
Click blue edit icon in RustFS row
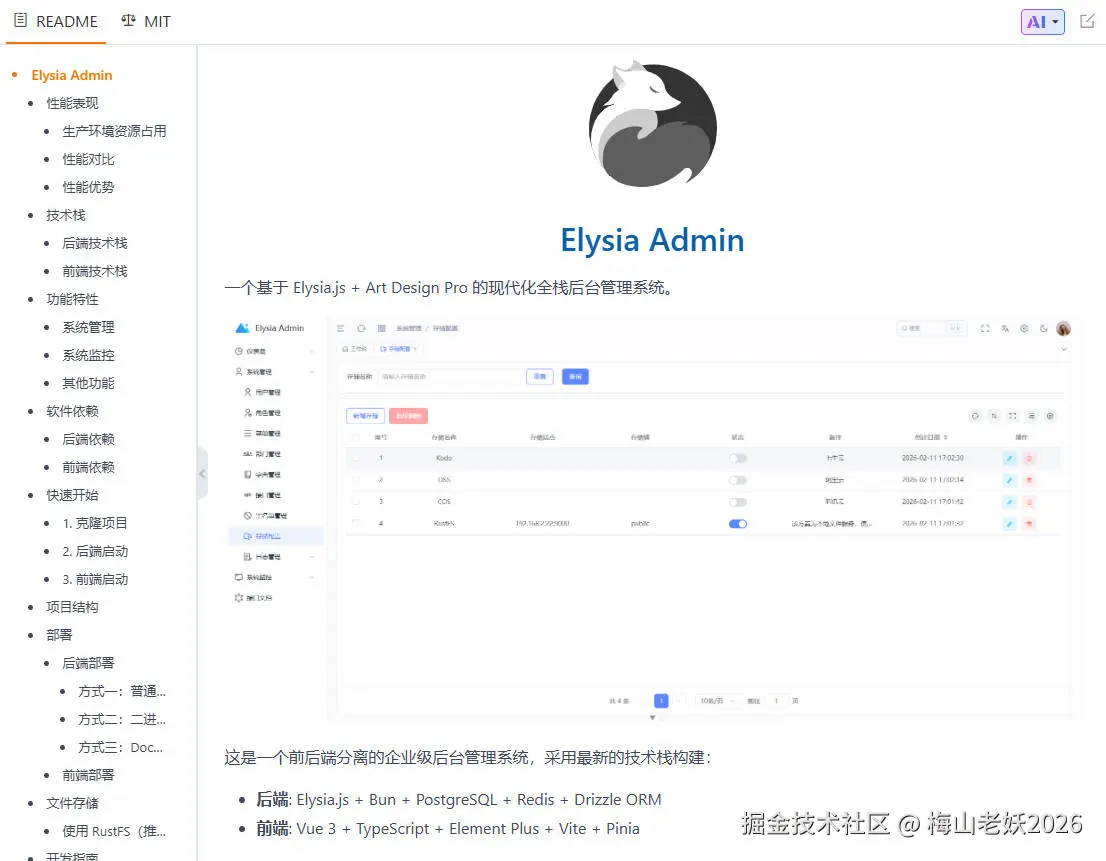(1009, 524)
